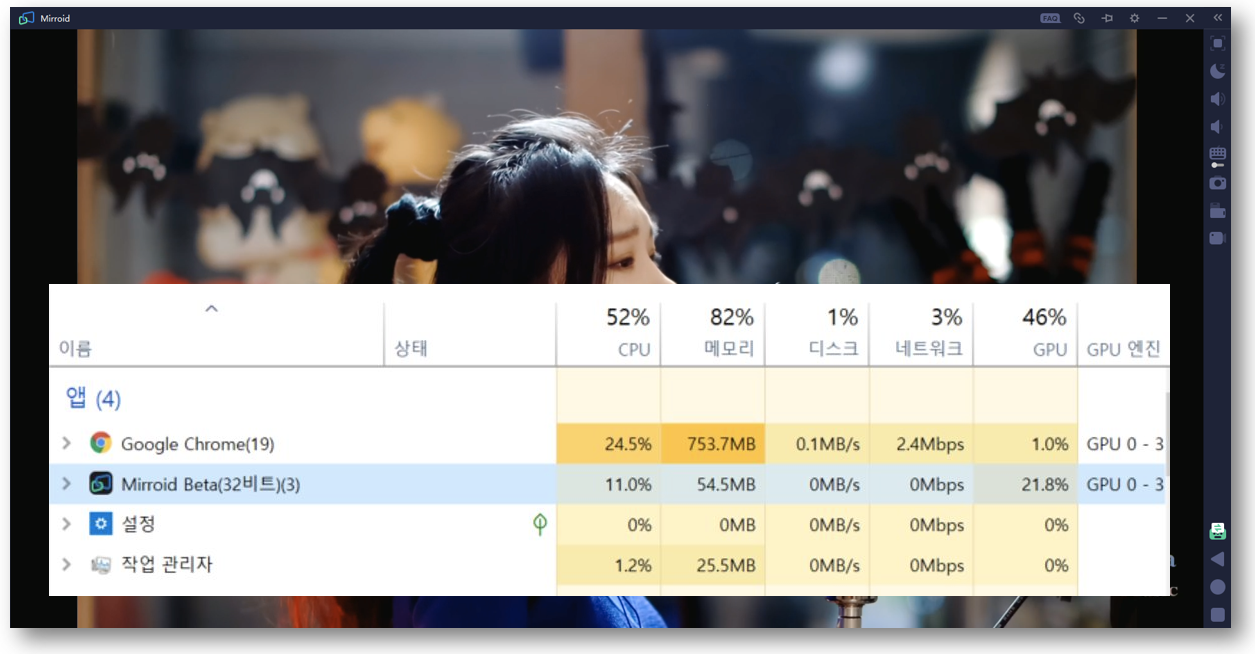The width and height of the screenshot is (1255, 654).
Task: Lower volume with the quieter speaker icon
Action: click(x=1217, y=127)
